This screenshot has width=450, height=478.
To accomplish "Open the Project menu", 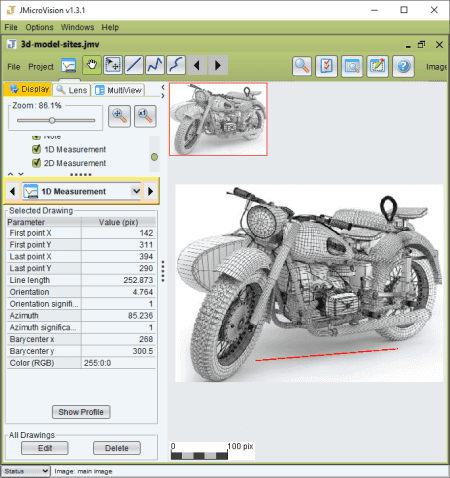I will [41, 67].
